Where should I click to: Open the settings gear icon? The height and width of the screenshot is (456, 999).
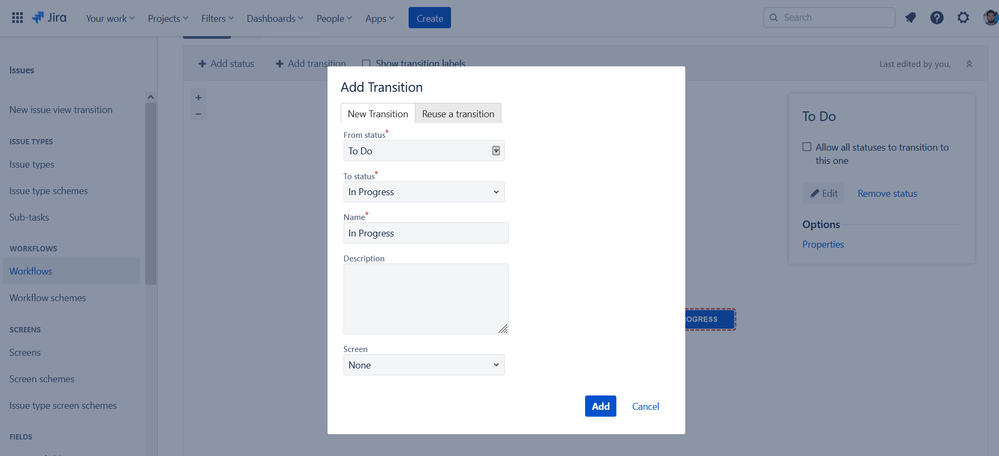pos(963,18)
